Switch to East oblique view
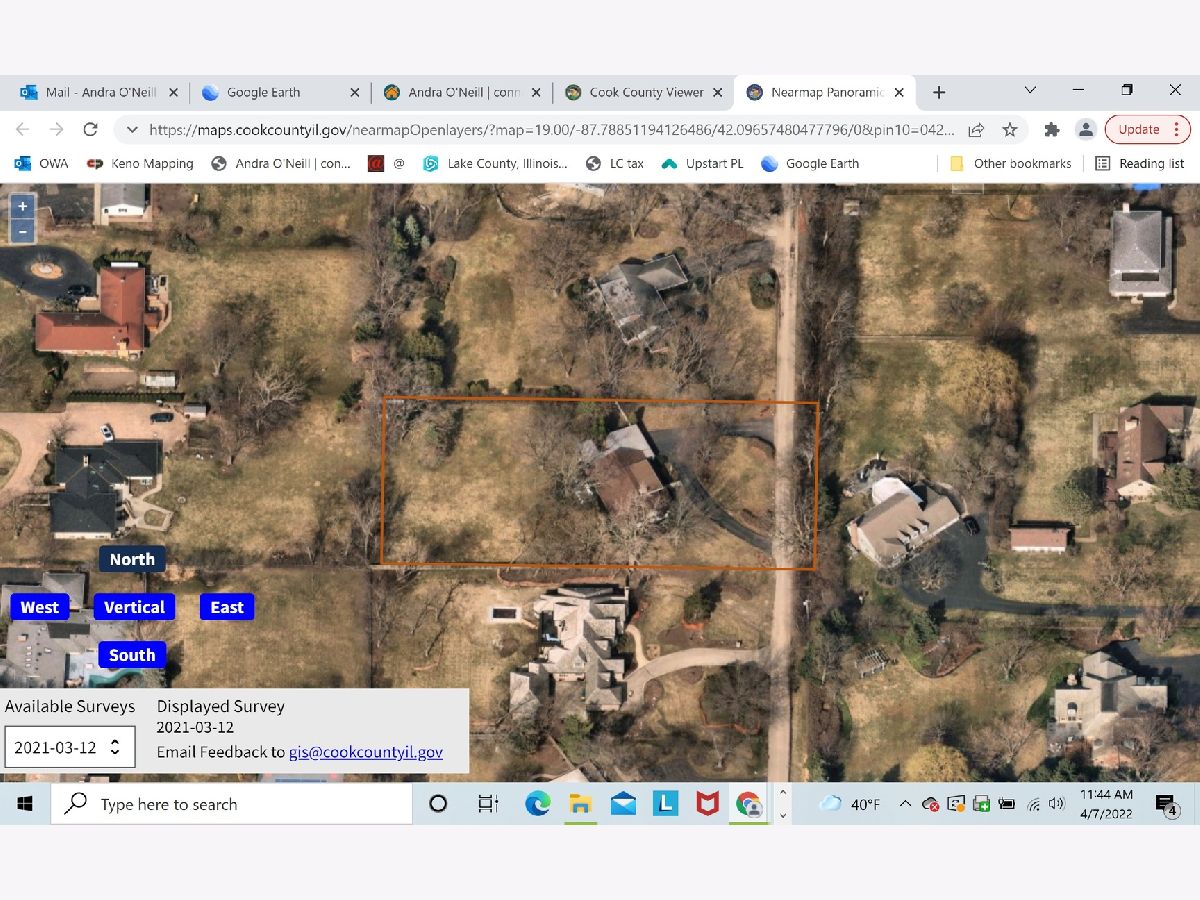 tap(227, 607)
